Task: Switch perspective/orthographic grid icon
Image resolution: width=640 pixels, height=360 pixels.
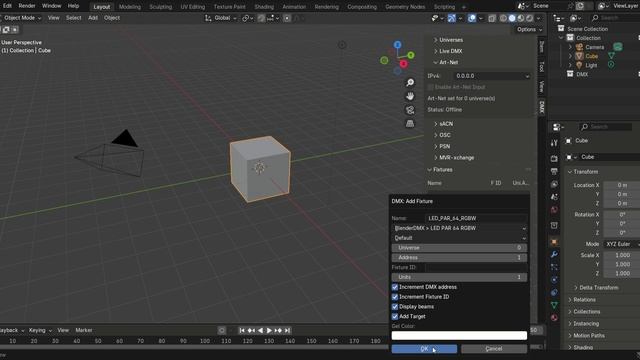Action: click(410, 123)
